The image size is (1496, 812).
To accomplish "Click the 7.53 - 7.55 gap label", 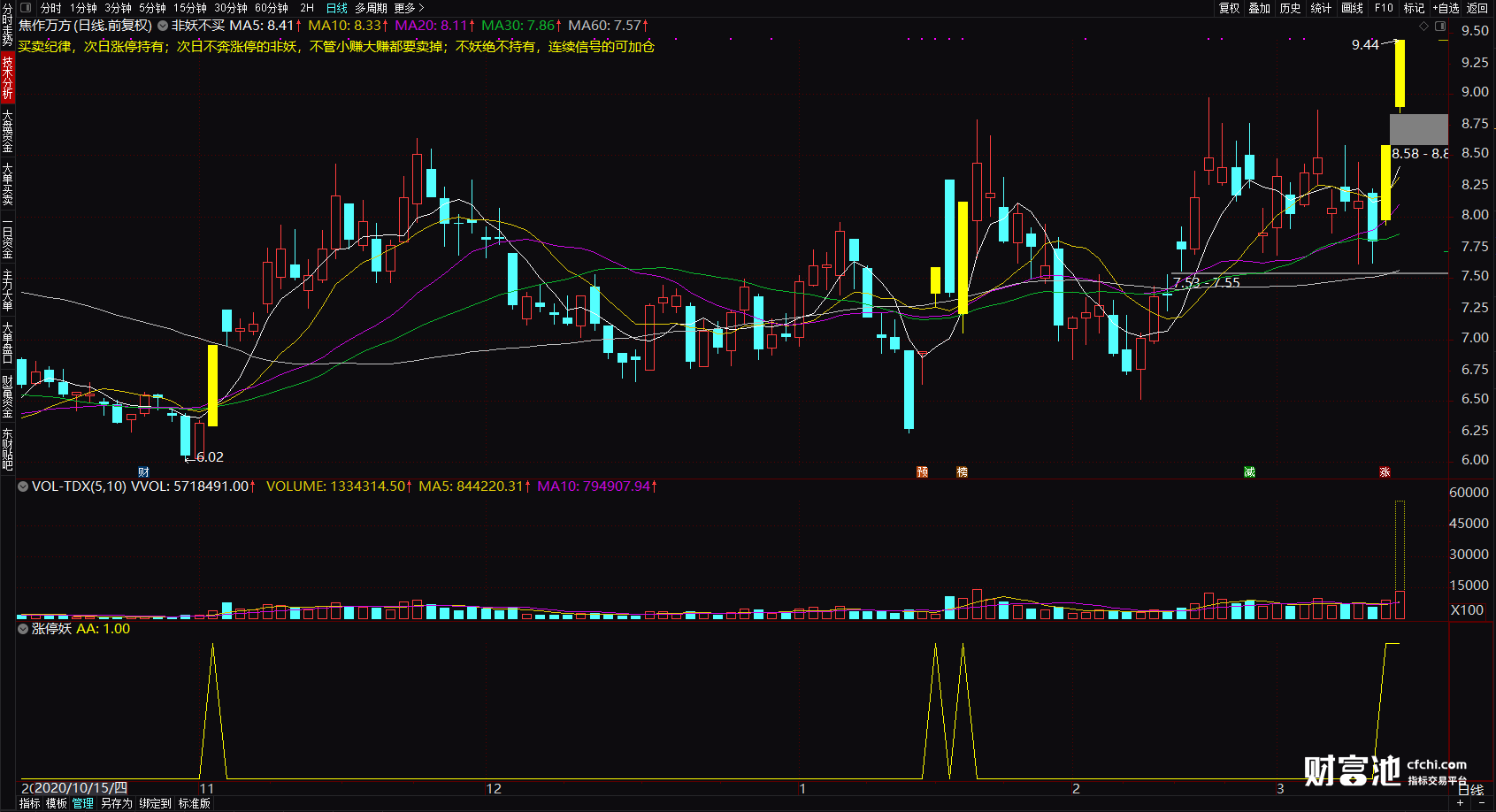I will [1206, 283].
